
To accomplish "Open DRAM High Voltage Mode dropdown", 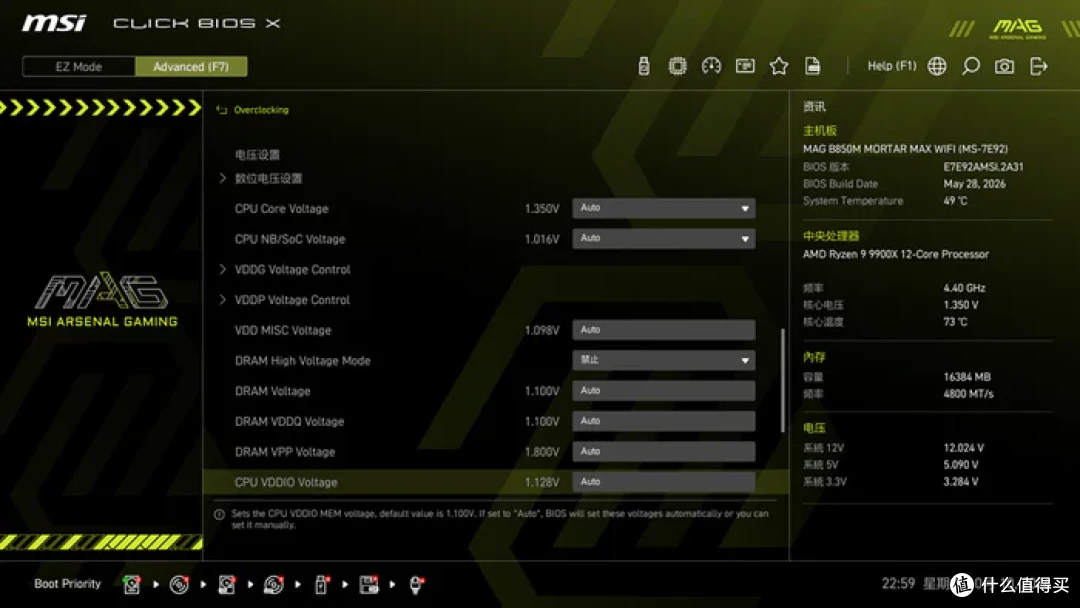I will [663, 360].
